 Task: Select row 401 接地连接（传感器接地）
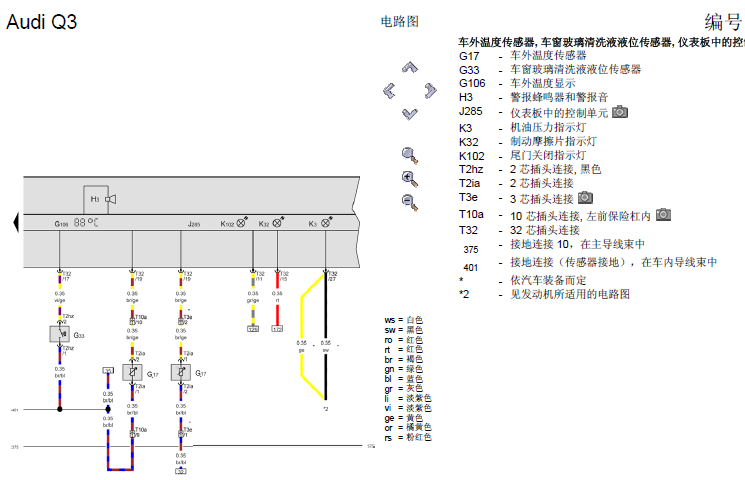click(590, 263)
